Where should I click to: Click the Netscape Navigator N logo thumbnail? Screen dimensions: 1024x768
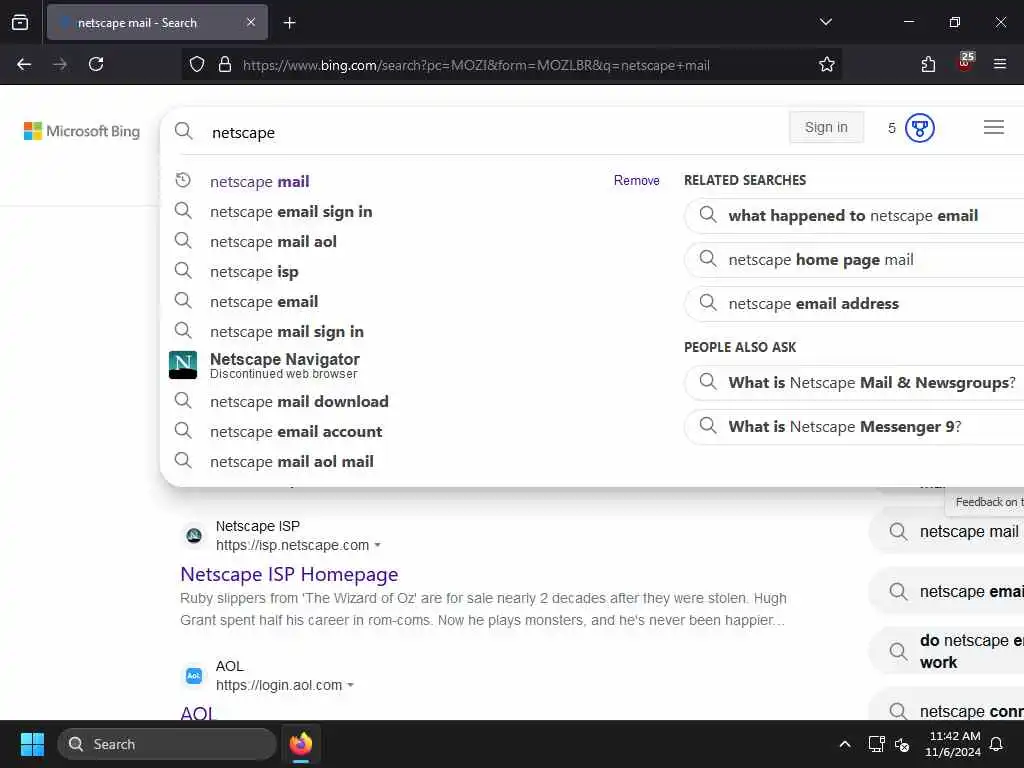coord(183,365)
